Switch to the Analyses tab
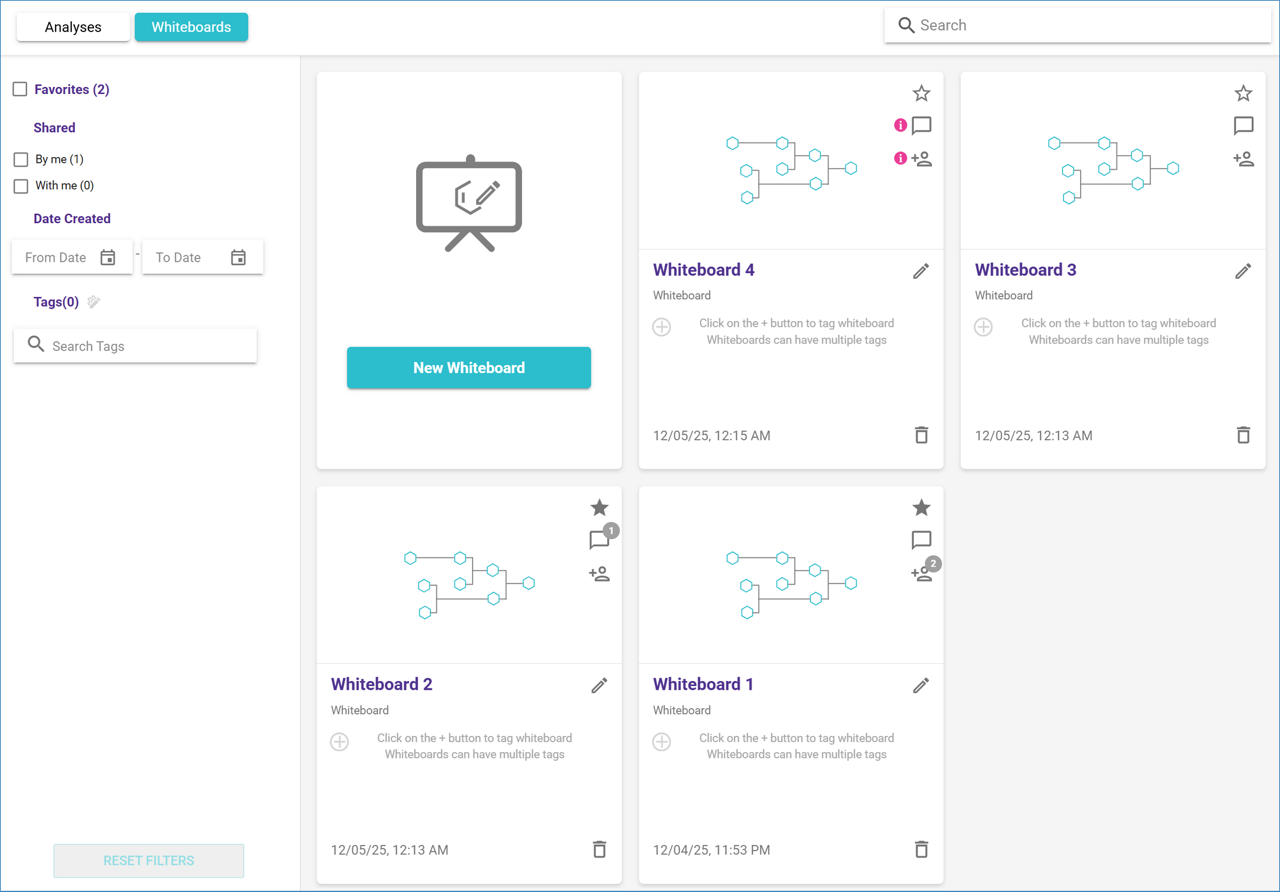Viewport: 1280px width, 892px height. (x=73, y=27)
